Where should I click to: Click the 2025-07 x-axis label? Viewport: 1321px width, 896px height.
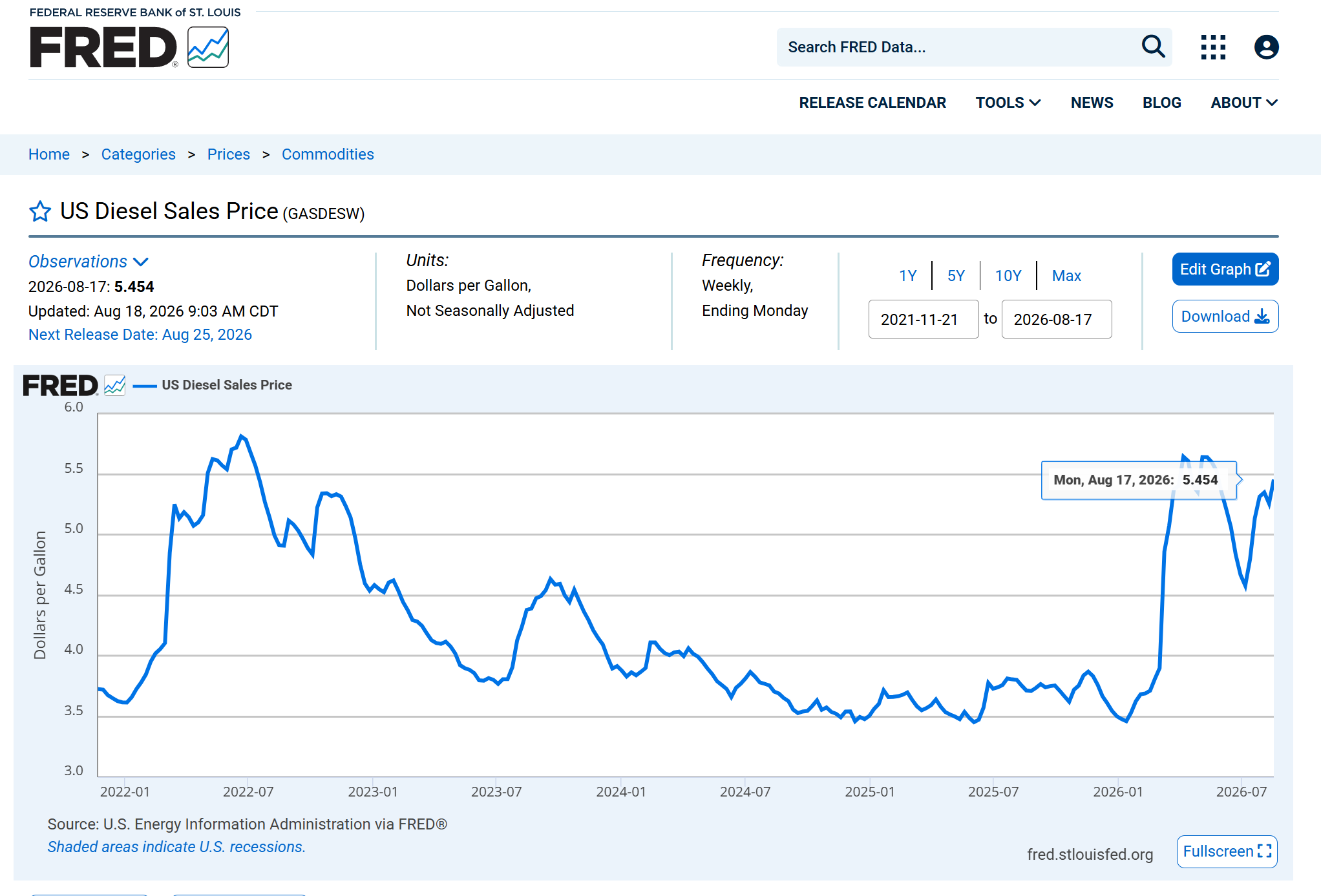pos(993,792)
